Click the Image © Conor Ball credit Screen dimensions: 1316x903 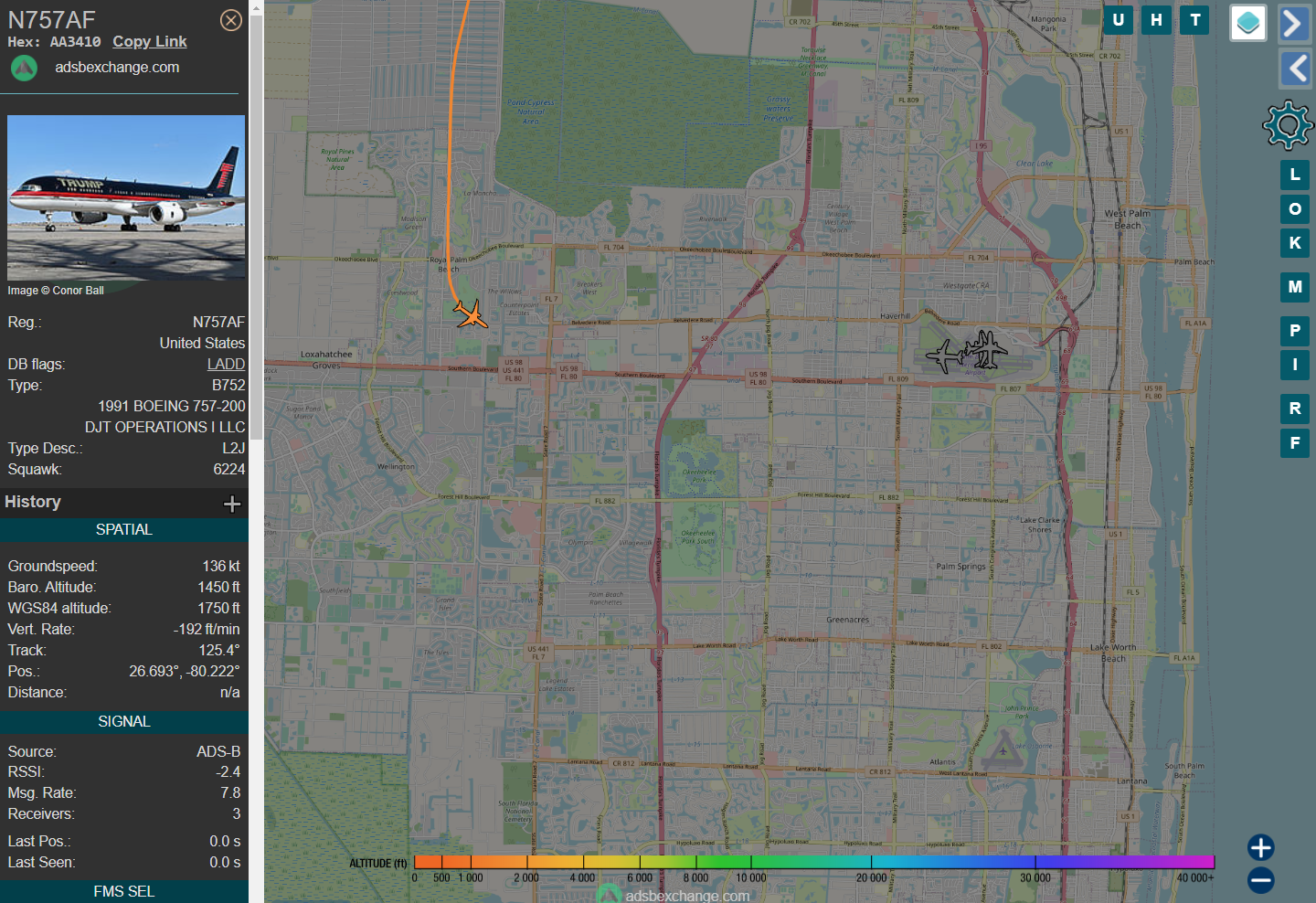(x=56, y=291)
